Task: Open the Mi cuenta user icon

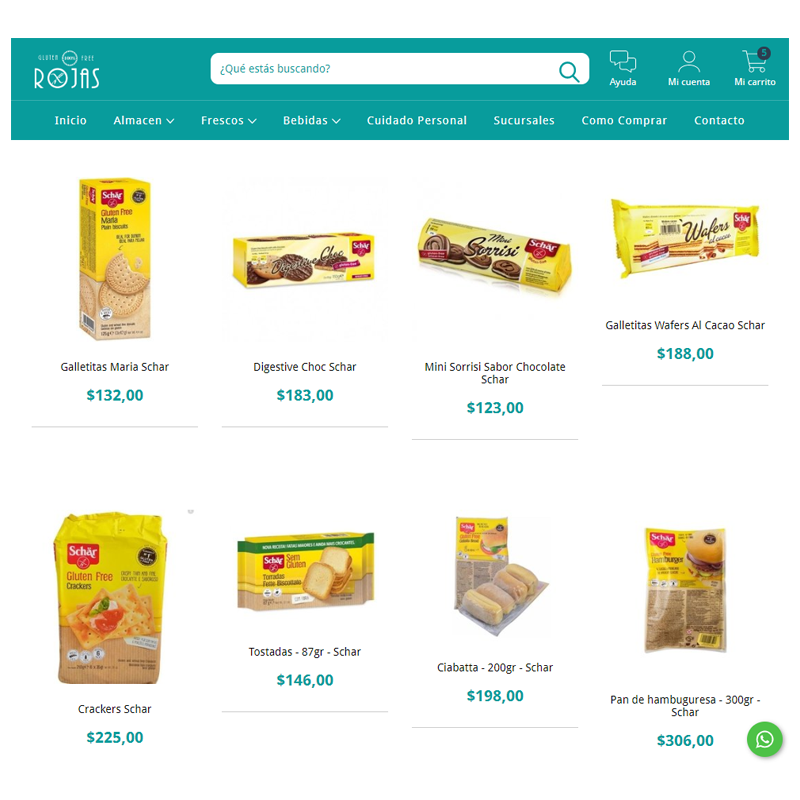Action: click(689, 61)
